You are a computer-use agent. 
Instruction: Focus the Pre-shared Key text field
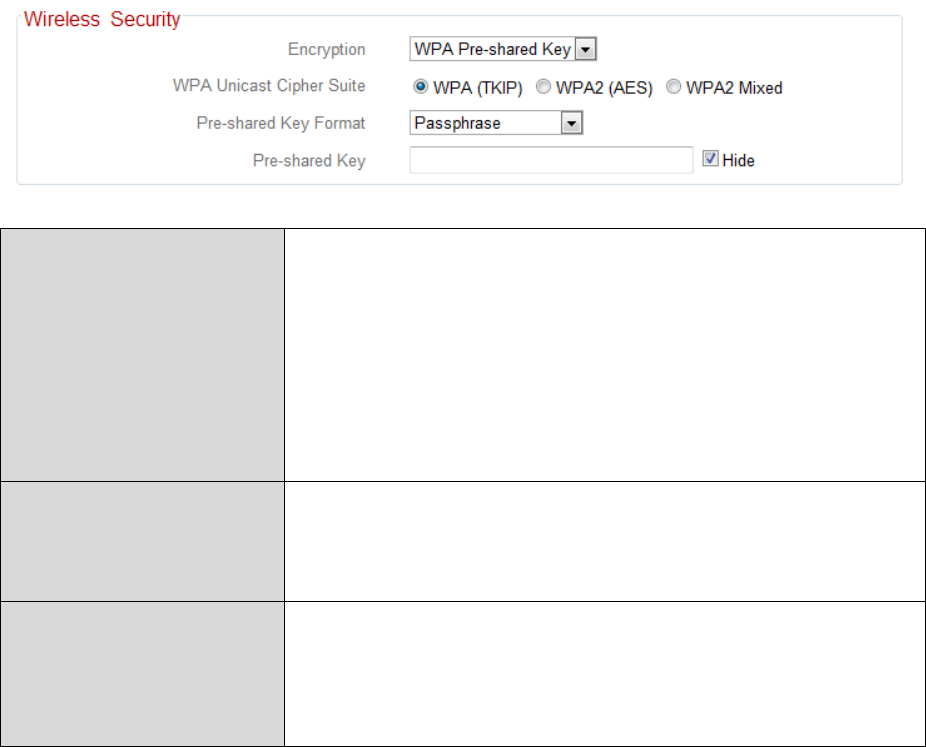click(551, 160)
